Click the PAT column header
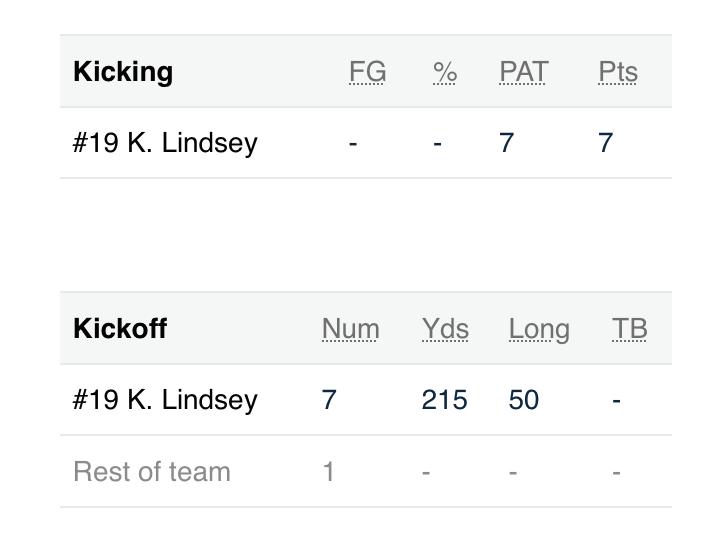Image resolution: width=714 pixels, height=548 pixels. click(523, 72)
